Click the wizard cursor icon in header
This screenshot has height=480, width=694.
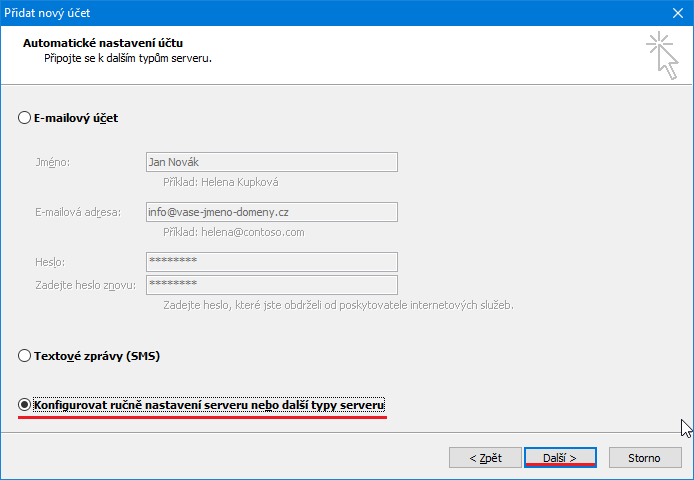pos(661,53)
